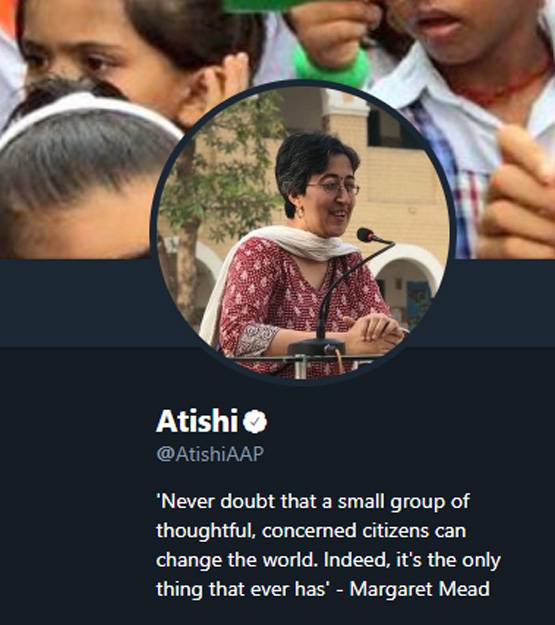This screenshot has width=555, height=625.
Task: Click the red necklace thread in banner
Action: [502, 86]
